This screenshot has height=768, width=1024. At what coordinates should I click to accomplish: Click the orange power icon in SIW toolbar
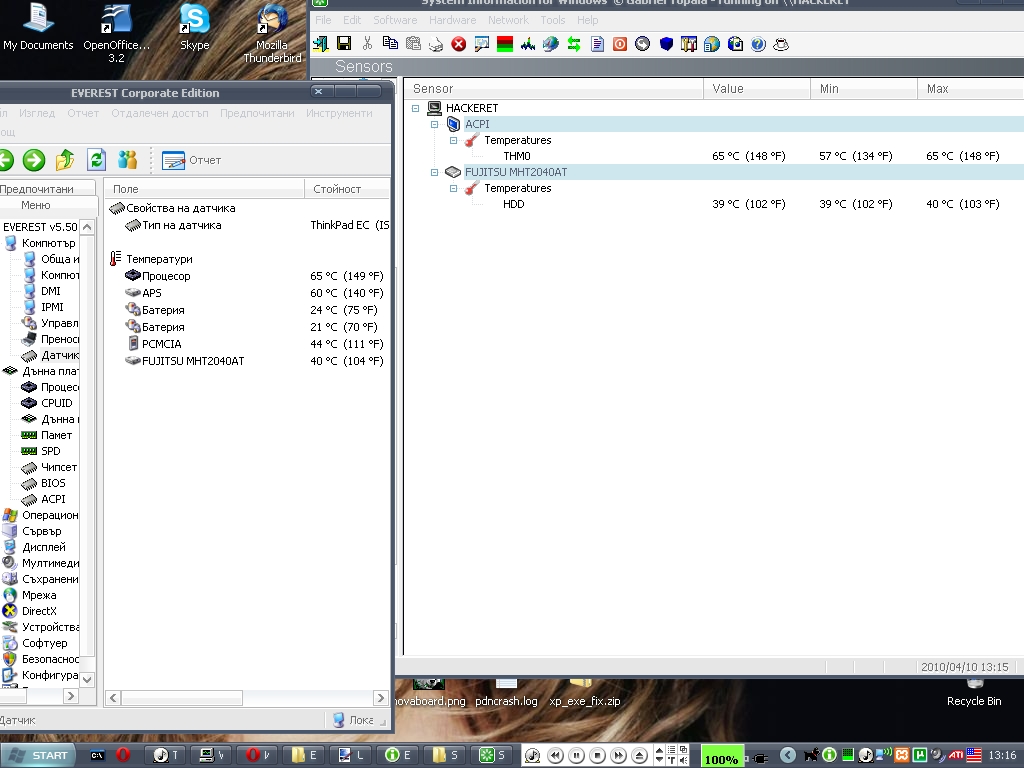(x=620, y=44)
